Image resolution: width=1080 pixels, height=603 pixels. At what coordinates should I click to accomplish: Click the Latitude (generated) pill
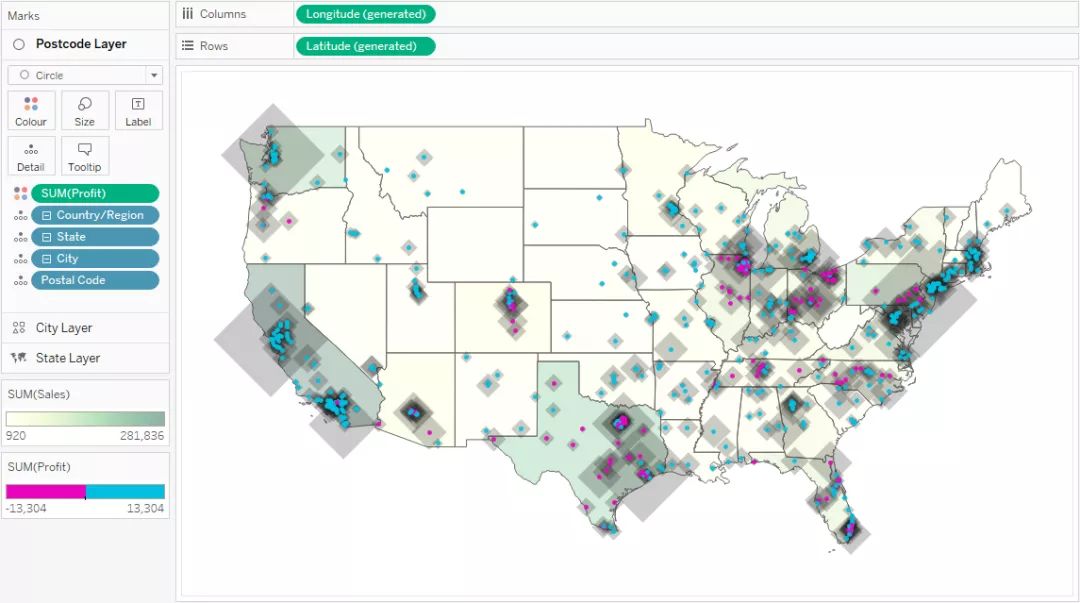(x=366, y=46)
